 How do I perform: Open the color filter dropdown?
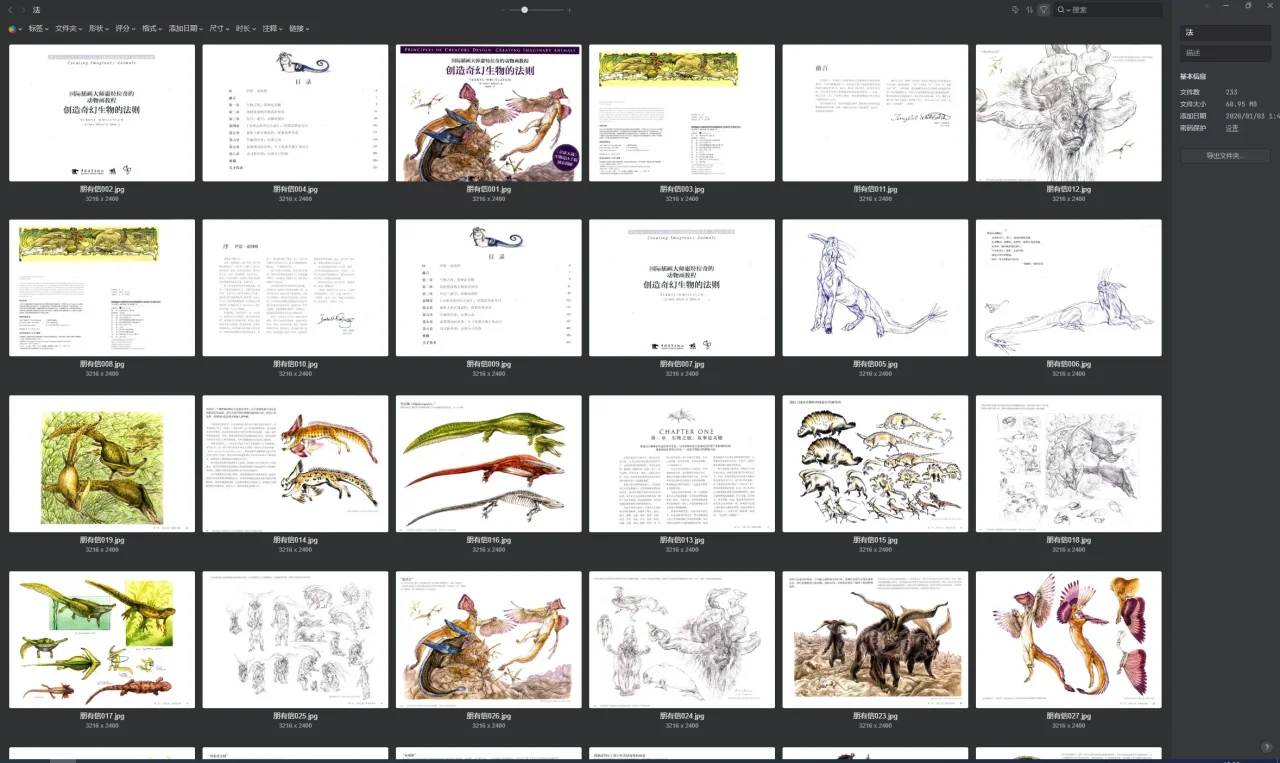[x=13, y=29]
